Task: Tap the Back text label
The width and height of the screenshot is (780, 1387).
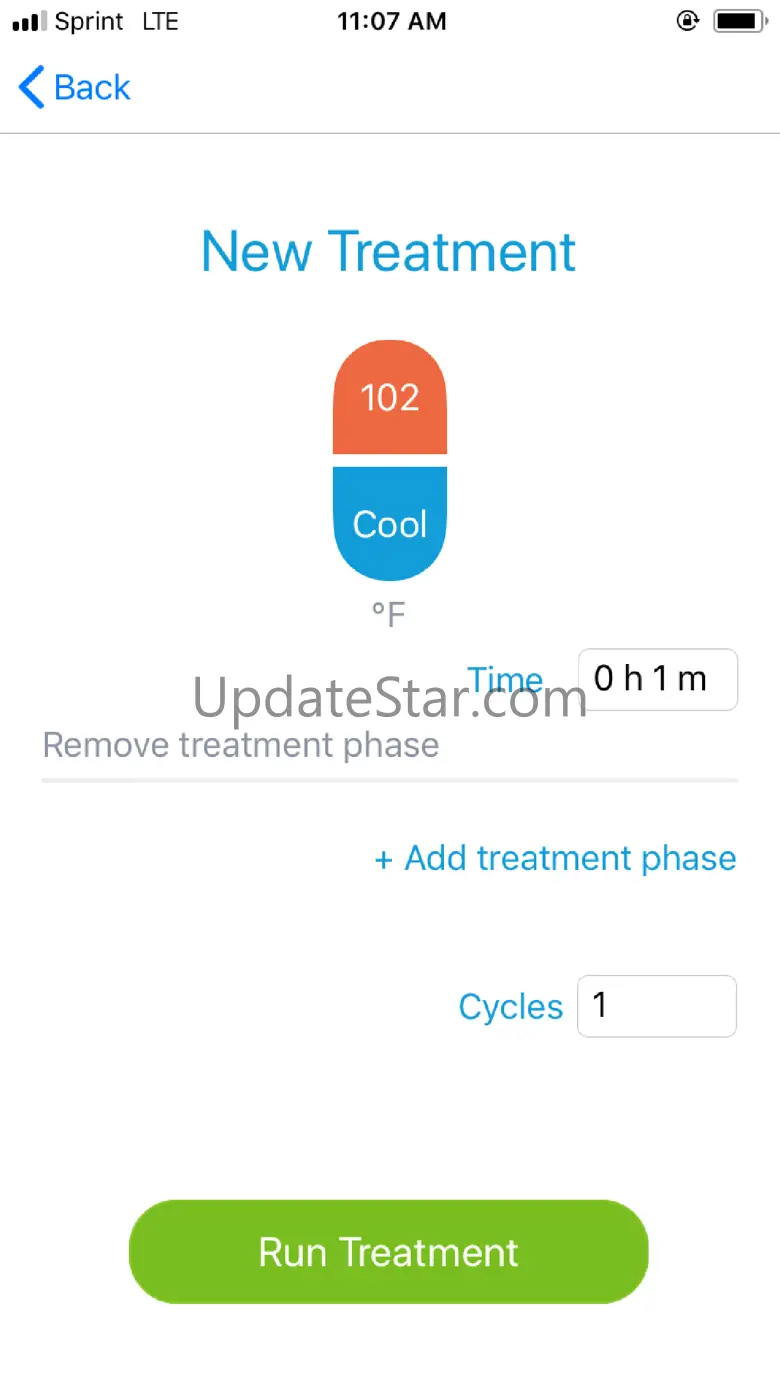Action: click(92, 87)
